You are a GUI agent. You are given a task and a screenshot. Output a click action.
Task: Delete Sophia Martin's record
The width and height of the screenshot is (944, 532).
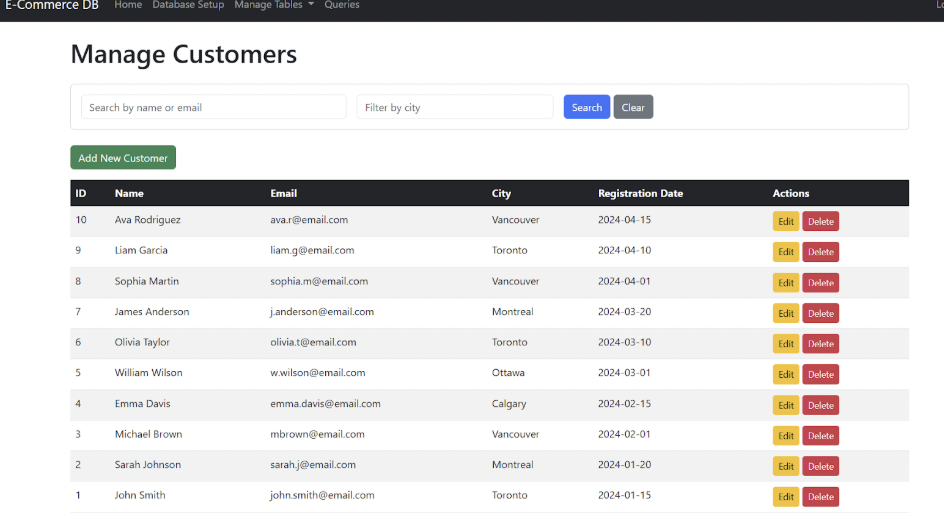click(x=820, y=283)
